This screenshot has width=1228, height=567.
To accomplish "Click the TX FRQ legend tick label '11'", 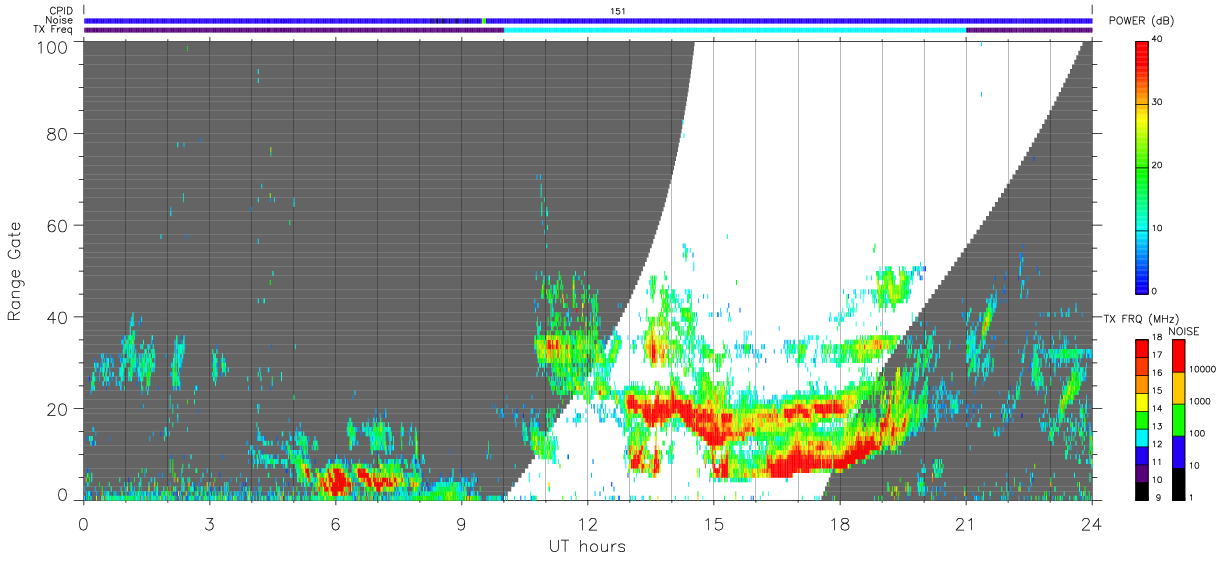I will click(1157, 462).
